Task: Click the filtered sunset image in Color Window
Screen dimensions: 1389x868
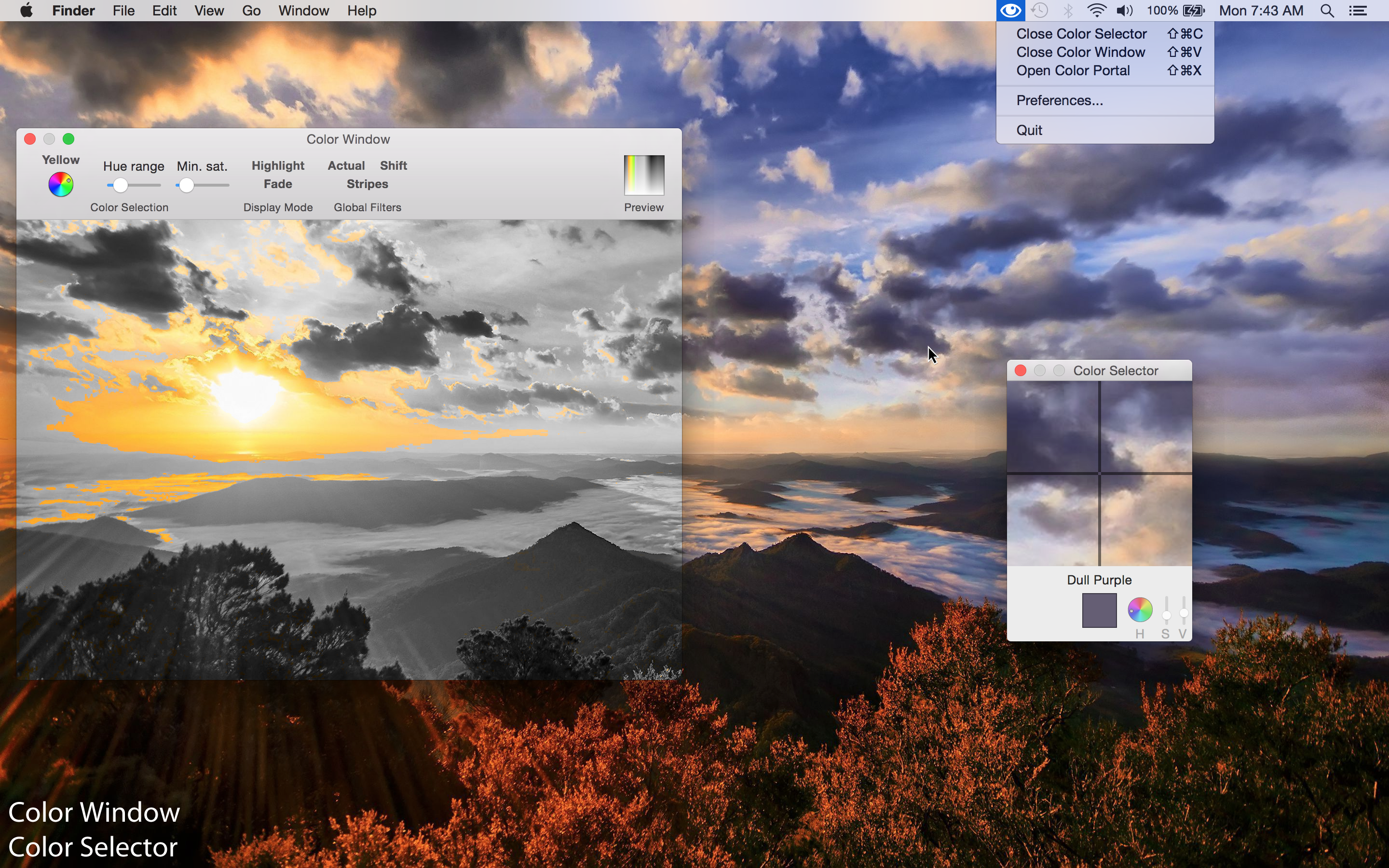Action: click(349, 449)
